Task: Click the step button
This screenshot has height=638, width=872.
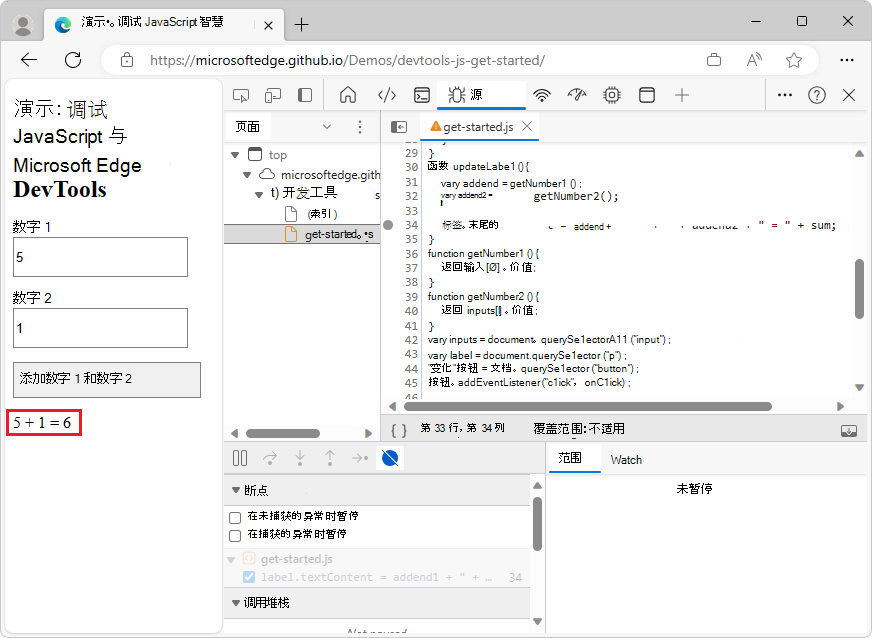Action: (x=360, y=458)
